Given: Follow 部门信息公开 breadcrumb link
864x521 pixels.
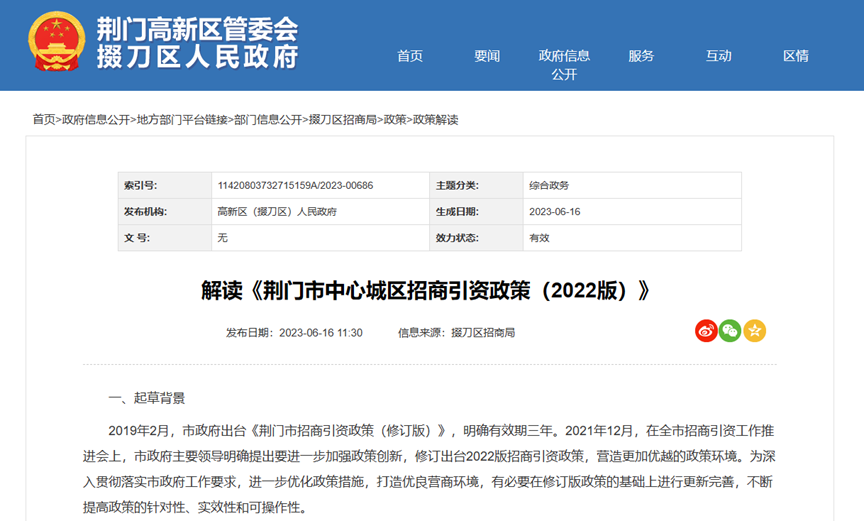Looking at the screenshot, I should coord(268,120).
